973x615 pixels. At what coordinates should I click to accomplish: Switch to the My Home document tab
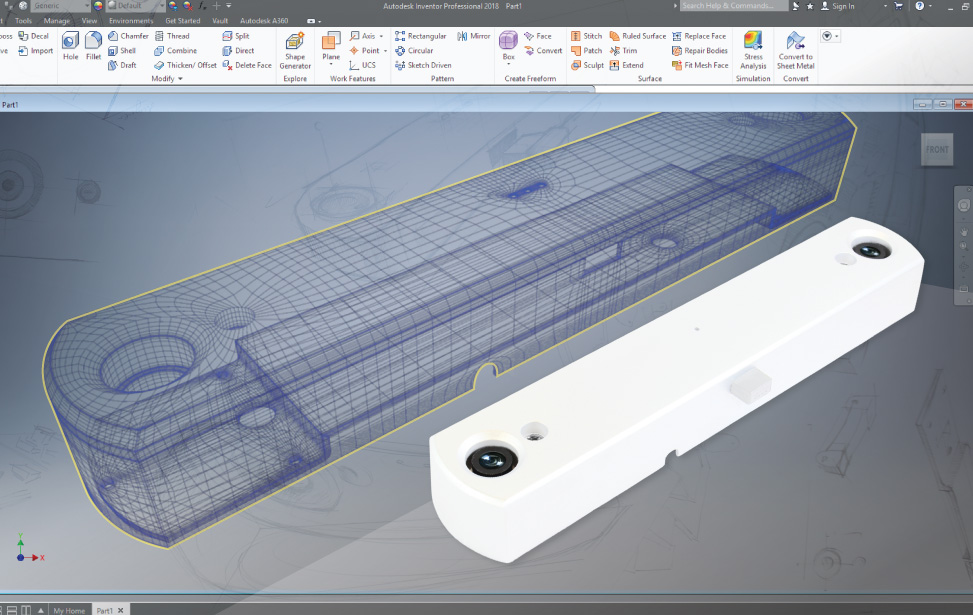(x=69, y=610)
